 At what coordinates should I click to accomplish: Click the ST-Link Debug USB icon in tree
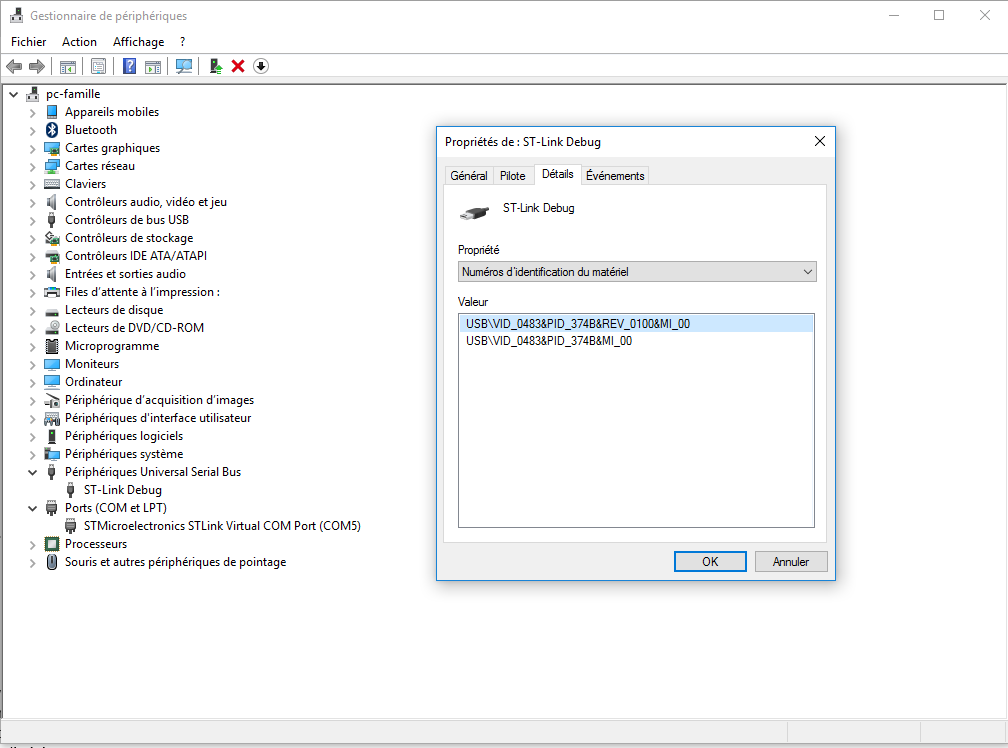(71, 490)
